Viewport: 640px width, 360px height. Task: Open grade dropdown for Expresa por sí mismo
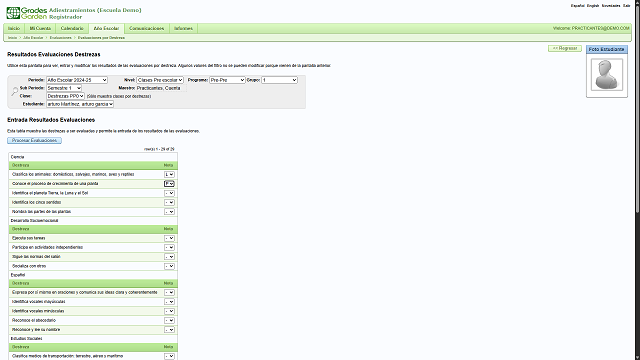(169, 292)
